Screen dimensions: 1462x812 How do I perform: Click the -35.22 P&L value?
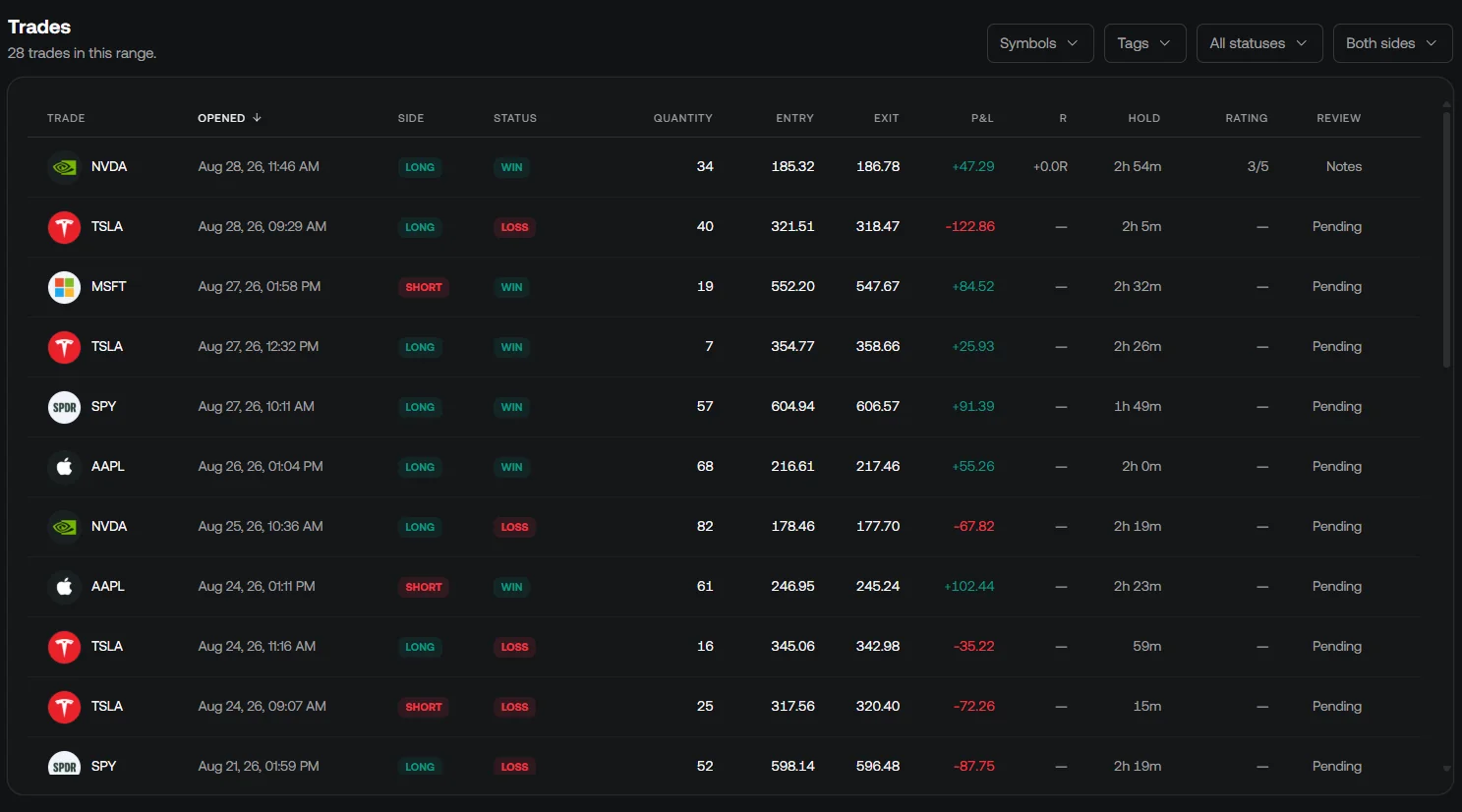tap(974, 647)
